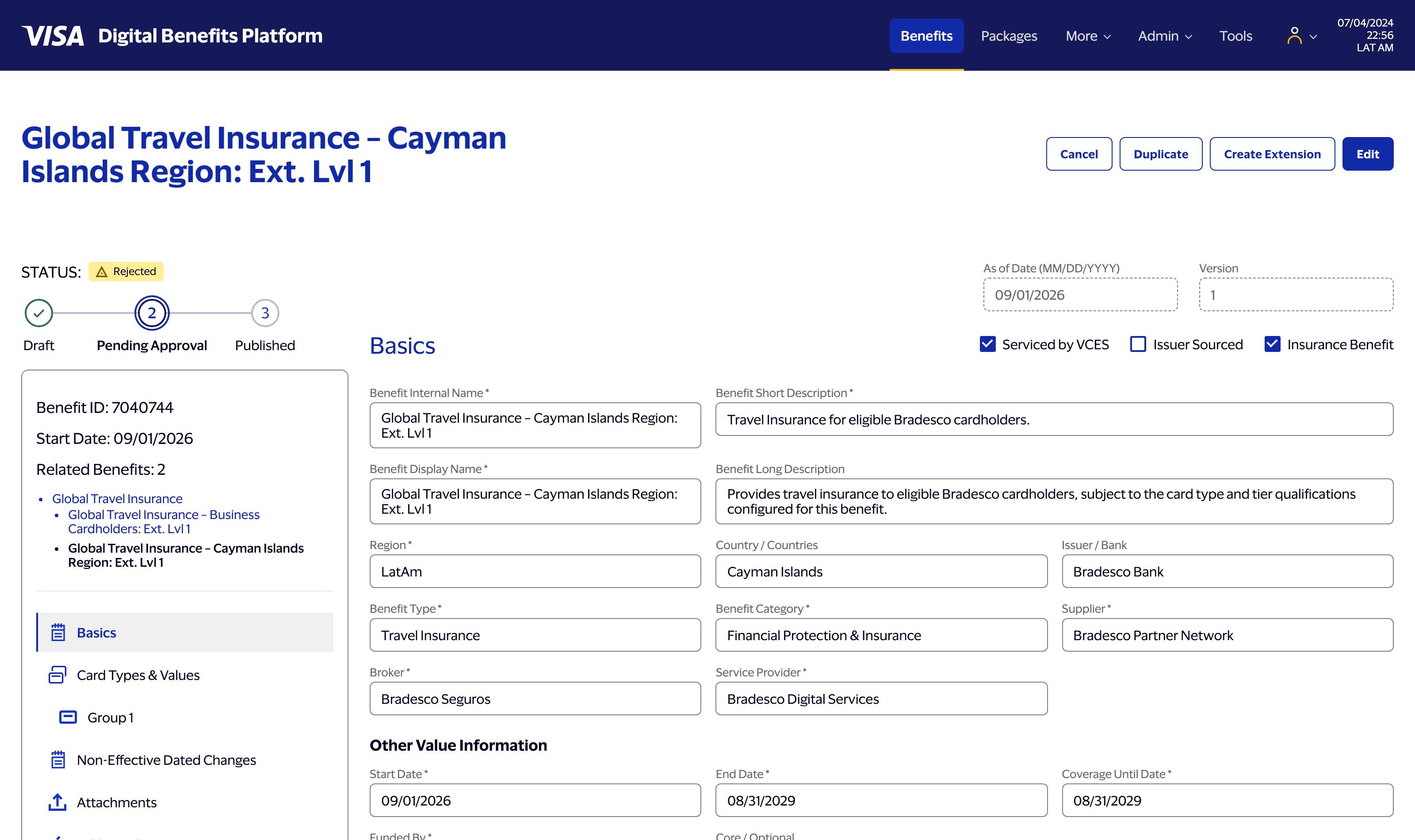
Task: Click the Card Types & Values card icon
Action: pyautogui.click(x=58, y=675)
